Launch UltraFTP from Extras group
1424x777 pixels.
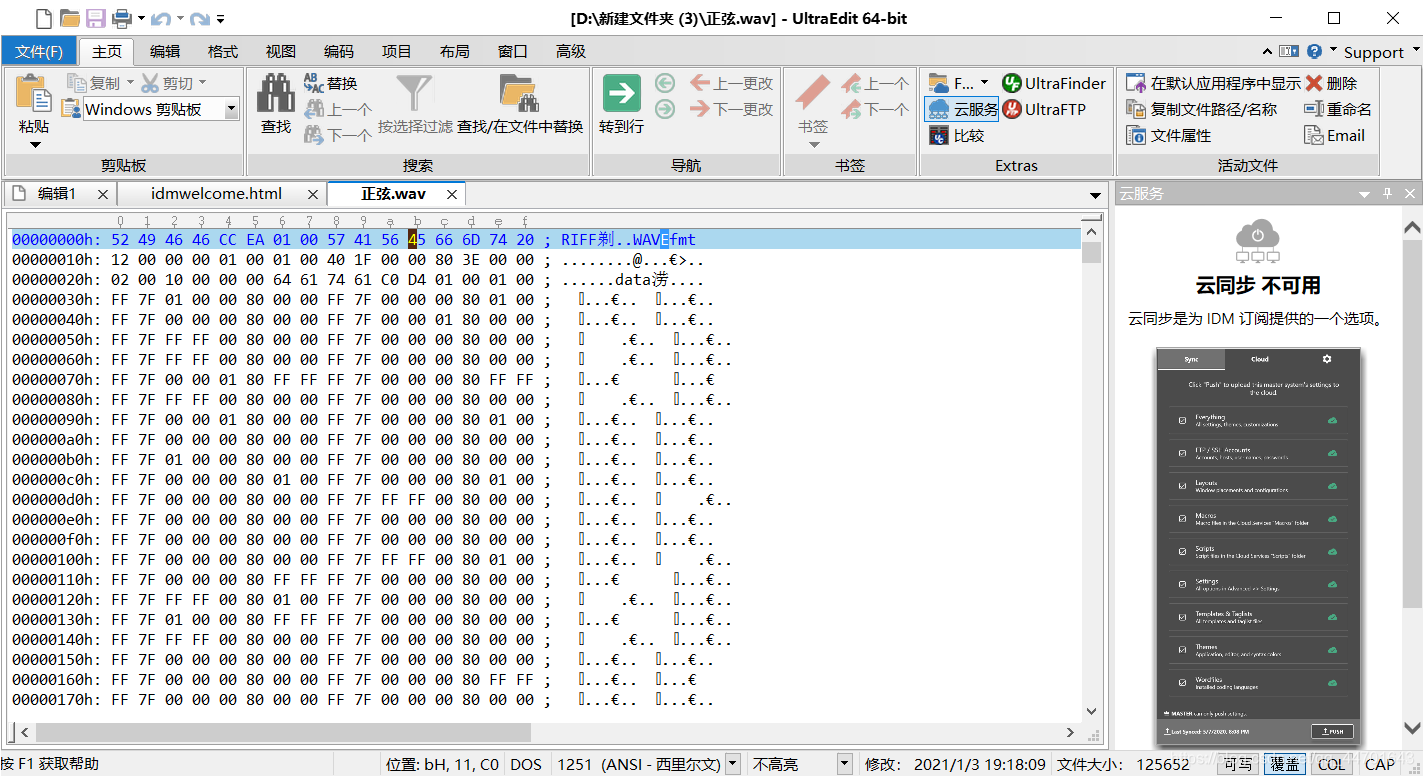click(x=1043, y=109)
